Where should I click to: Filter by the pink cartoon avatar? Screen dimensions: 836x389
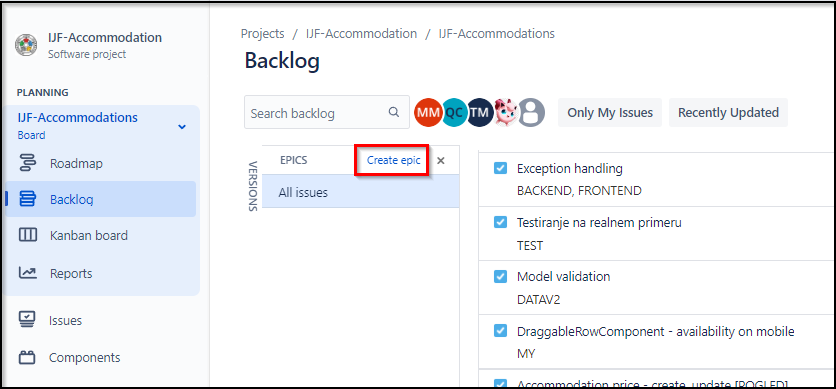click(505, 112)
